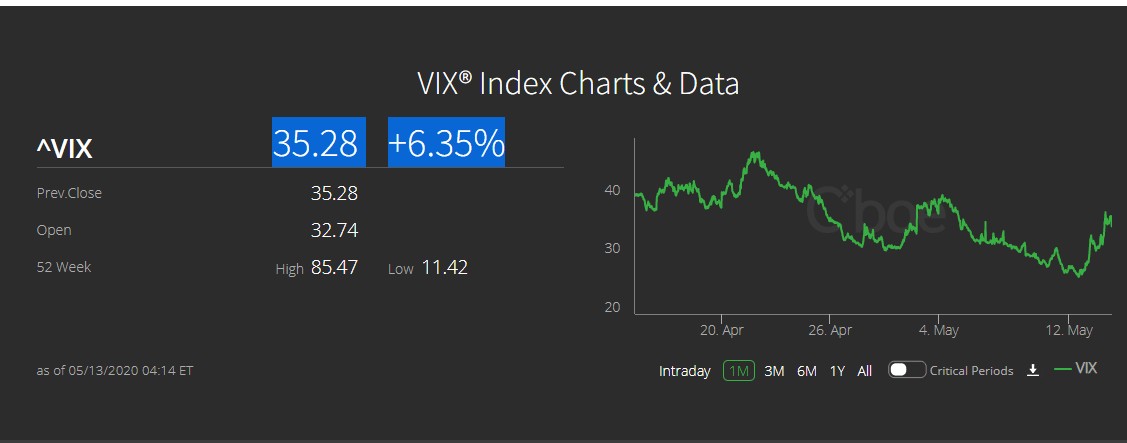Image resolution: width=1127 pixels, height=443 pixels.
Task: Select the Intraday time range
Action: tap(684, 371)
